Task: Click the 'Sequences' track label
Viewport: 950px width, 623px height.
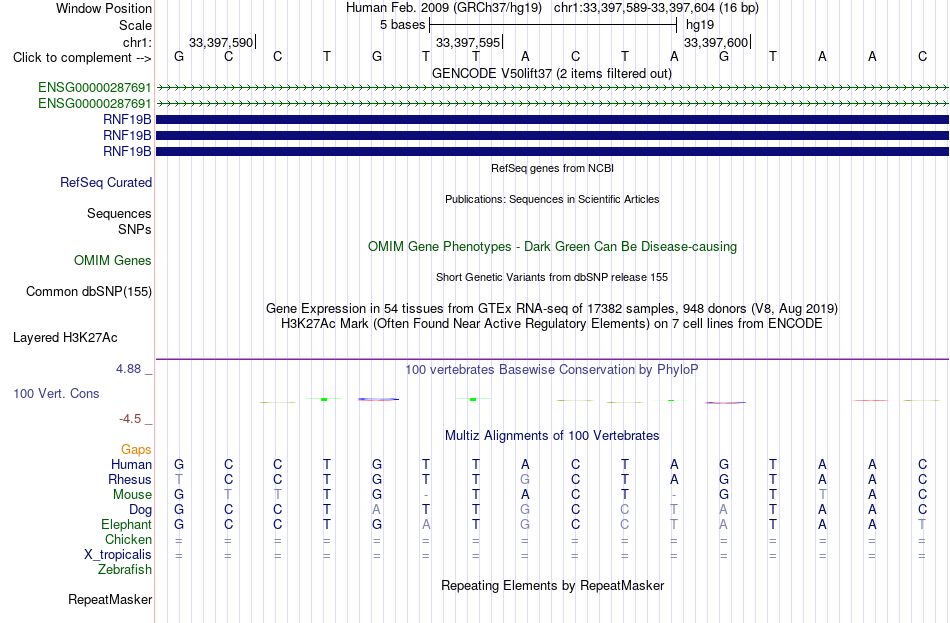Action: [x=119, y=213]
